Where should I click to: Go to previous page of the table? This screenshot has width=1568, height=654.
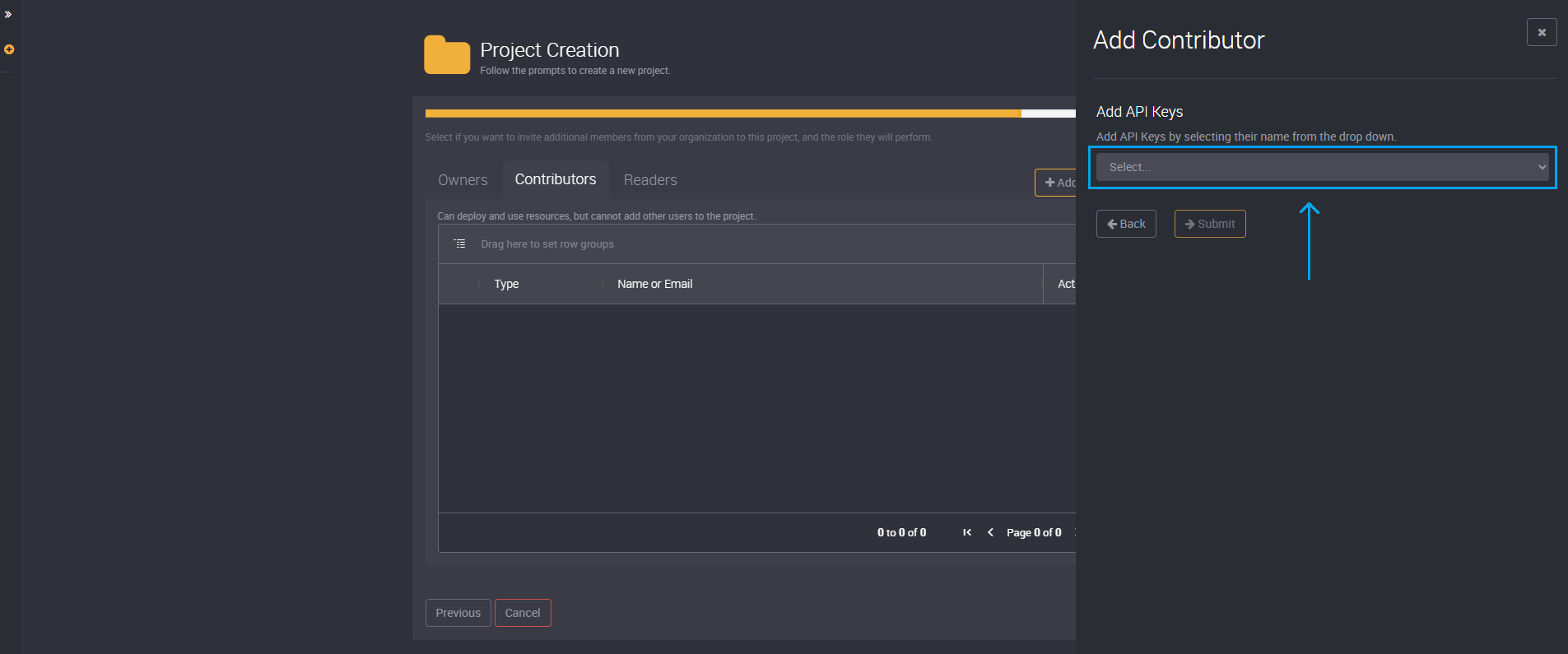[x=990, y=532]
